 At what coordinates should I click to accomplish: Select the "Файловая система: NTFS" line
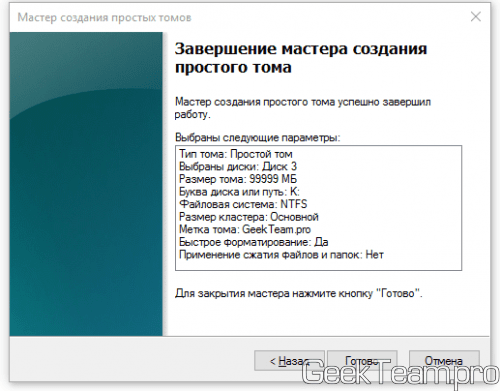pyautogui.click(x=243, y=204)
